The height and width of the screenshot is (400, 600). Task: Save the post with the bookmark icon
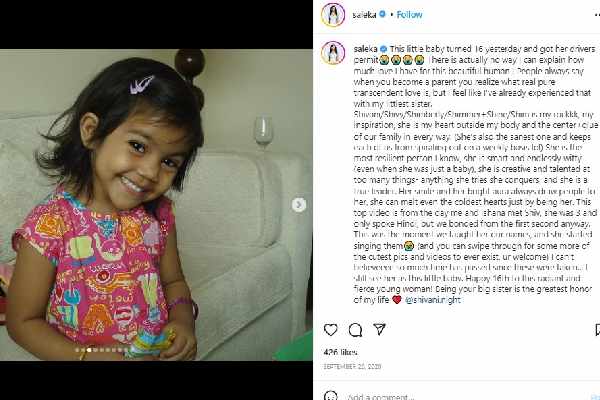pos(597,330)
